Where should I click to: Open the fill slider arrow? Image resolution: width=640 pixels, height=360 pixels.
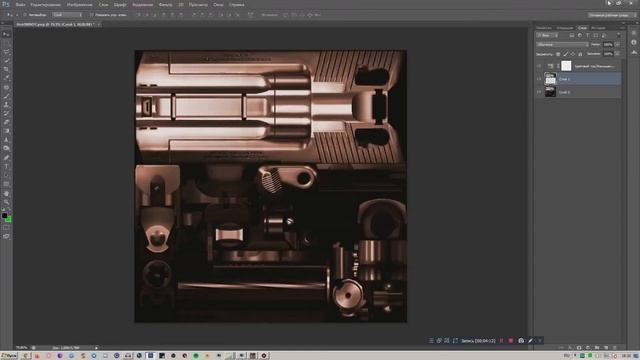617,53
